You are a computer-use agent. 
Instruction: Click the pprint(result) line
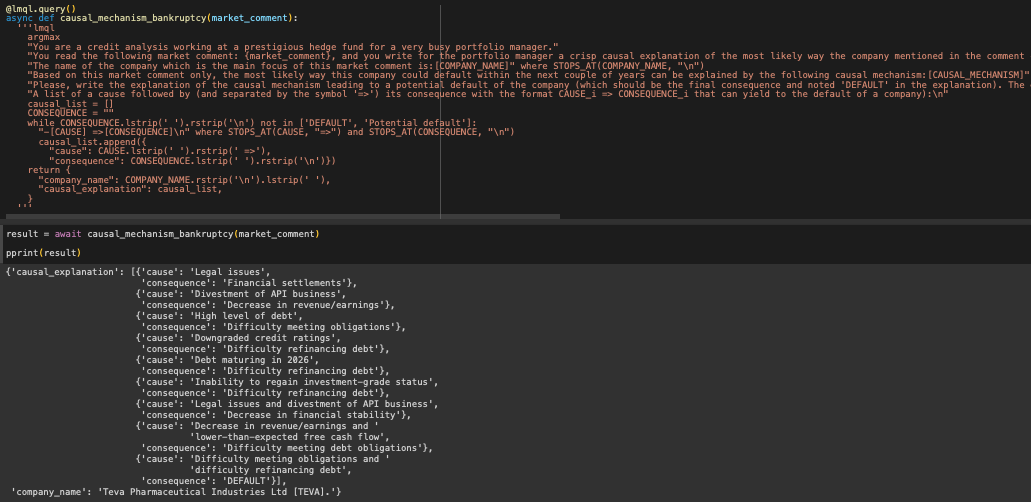pos(43,253)
